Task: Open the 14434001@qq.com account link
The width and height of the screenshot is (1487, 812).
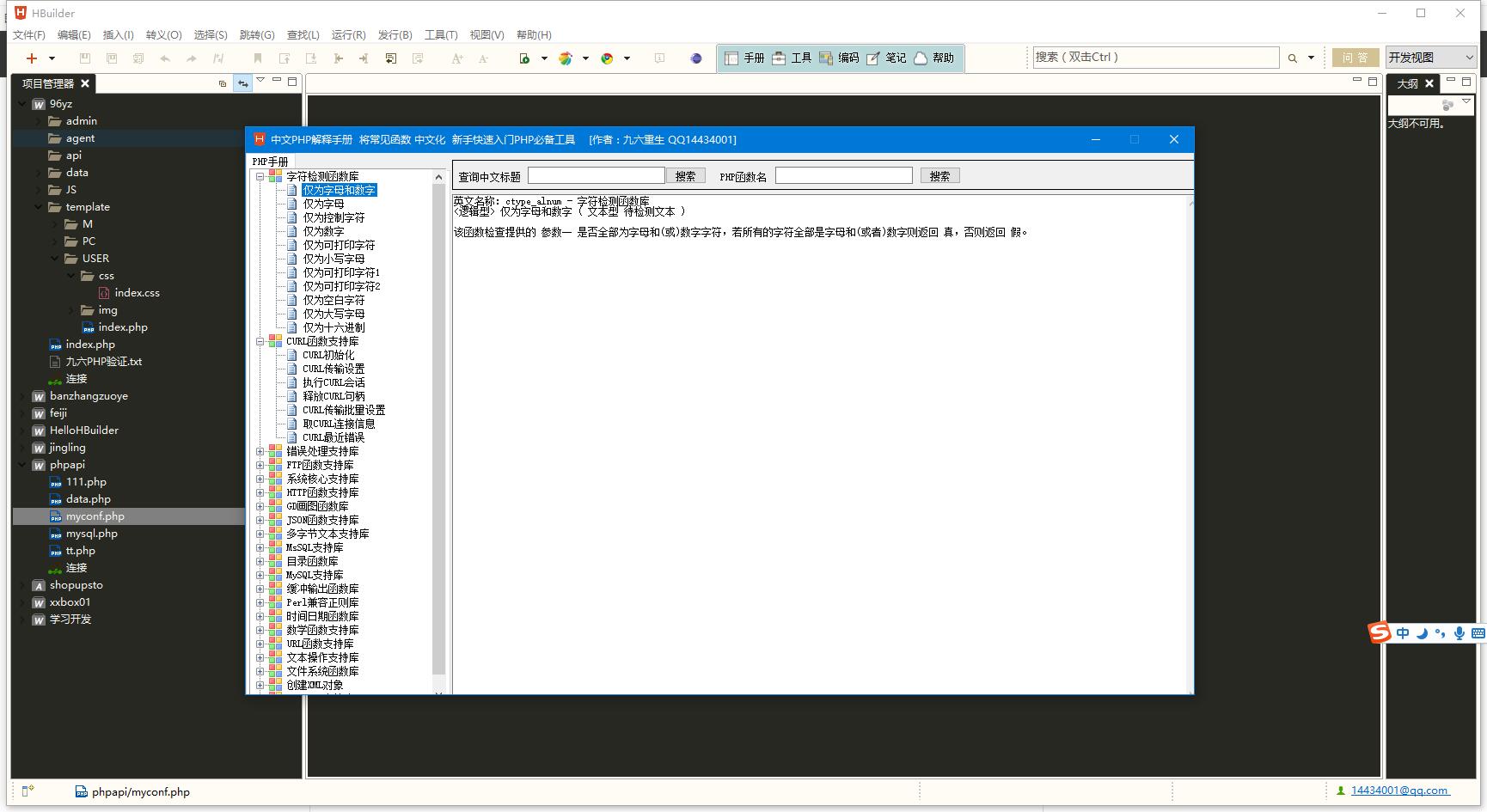Action: (1400, 791)
